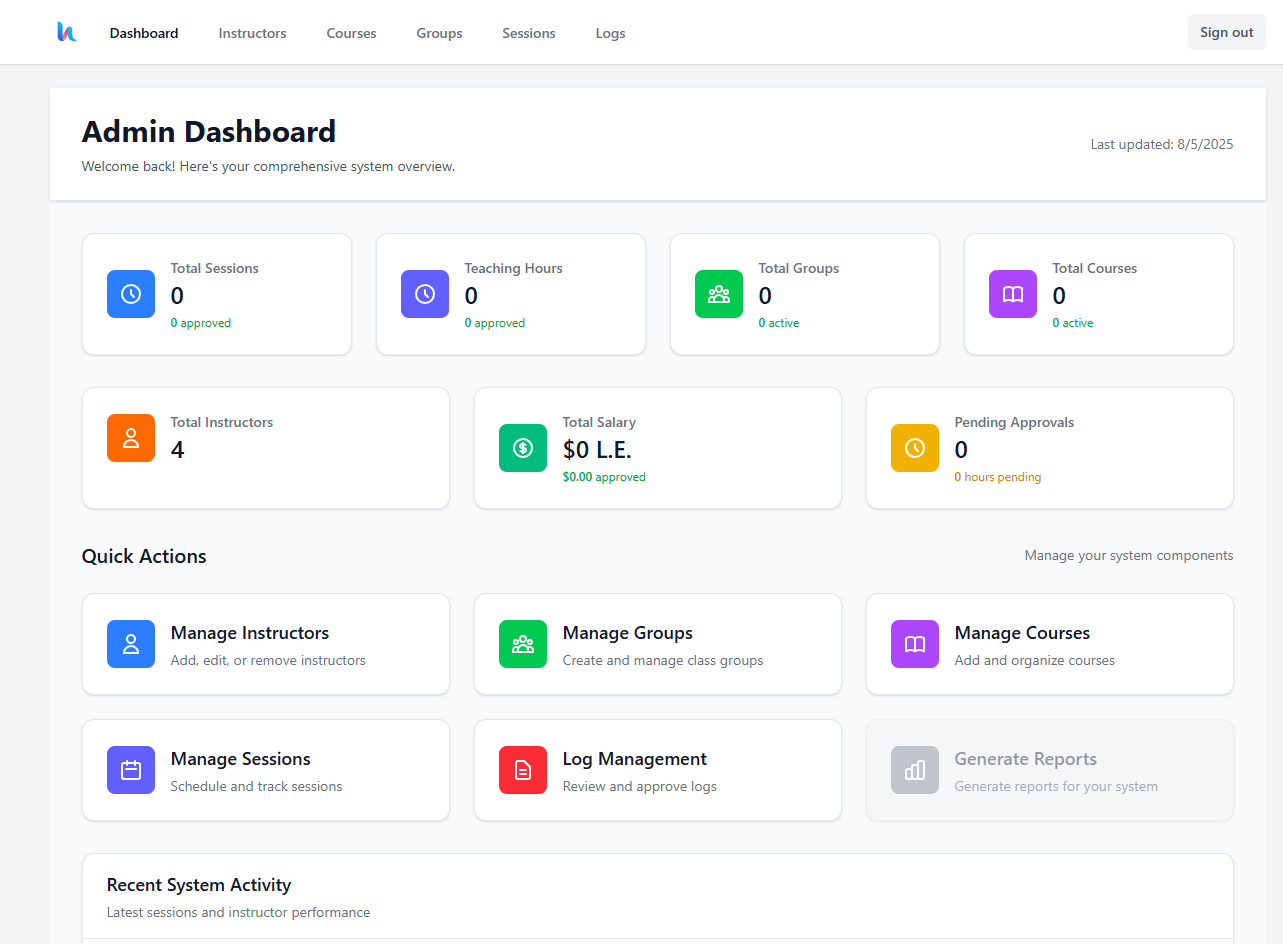Select the Teaching Hours clock icon
This screenshot has height=944, width=1283.
pos(425,294)
